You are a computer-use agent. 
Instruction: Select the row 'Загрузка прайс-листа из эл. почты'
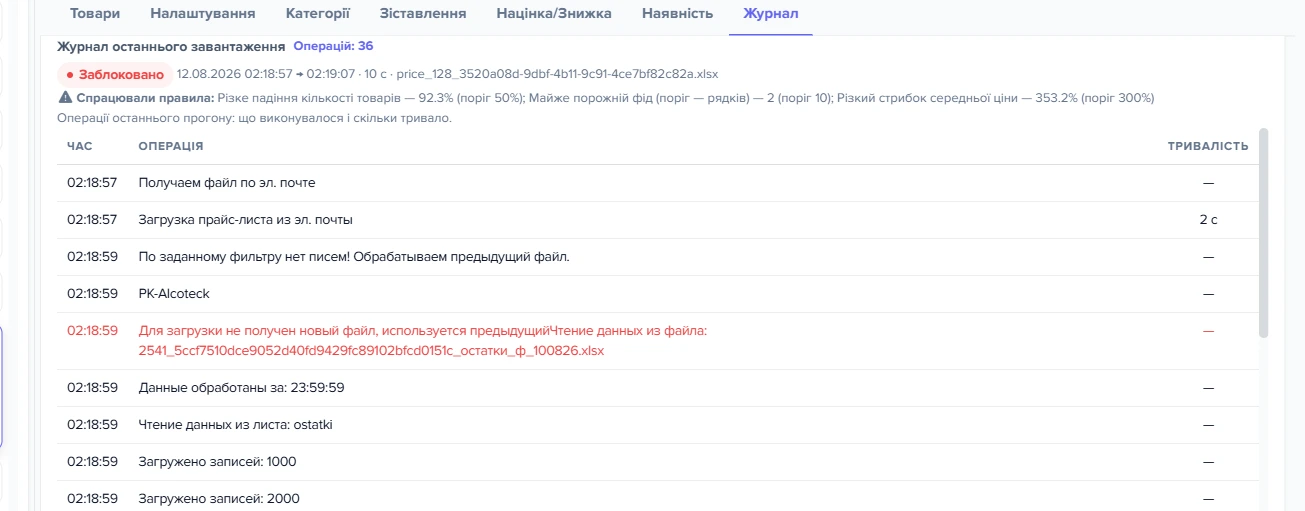click(x=657, y=220)
